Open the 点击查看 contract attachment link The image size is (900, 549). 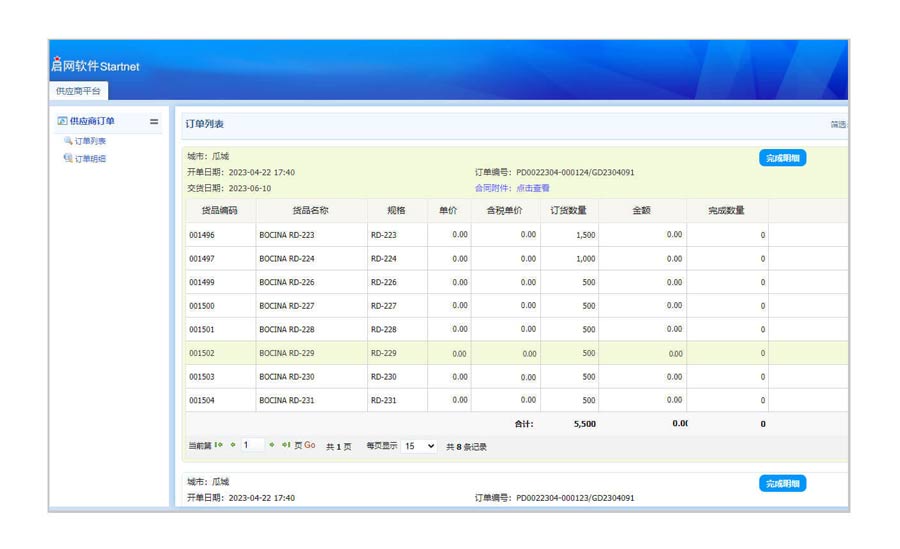click(533, 188)
